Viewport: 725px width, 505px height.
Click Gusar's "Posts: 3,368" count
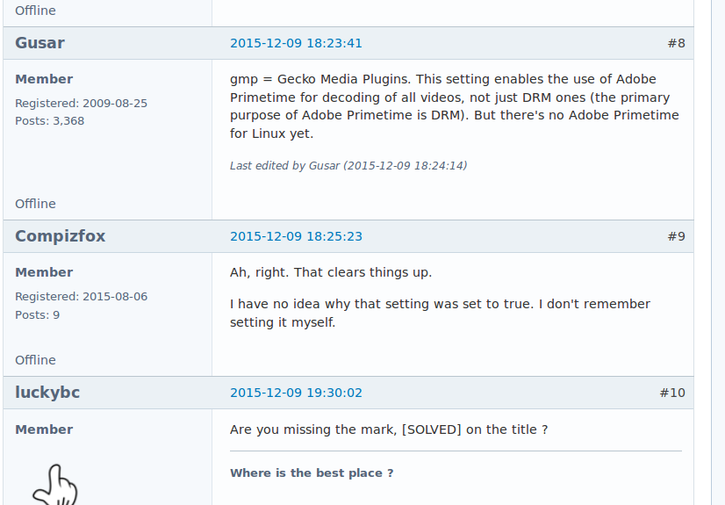pos(49,121)
